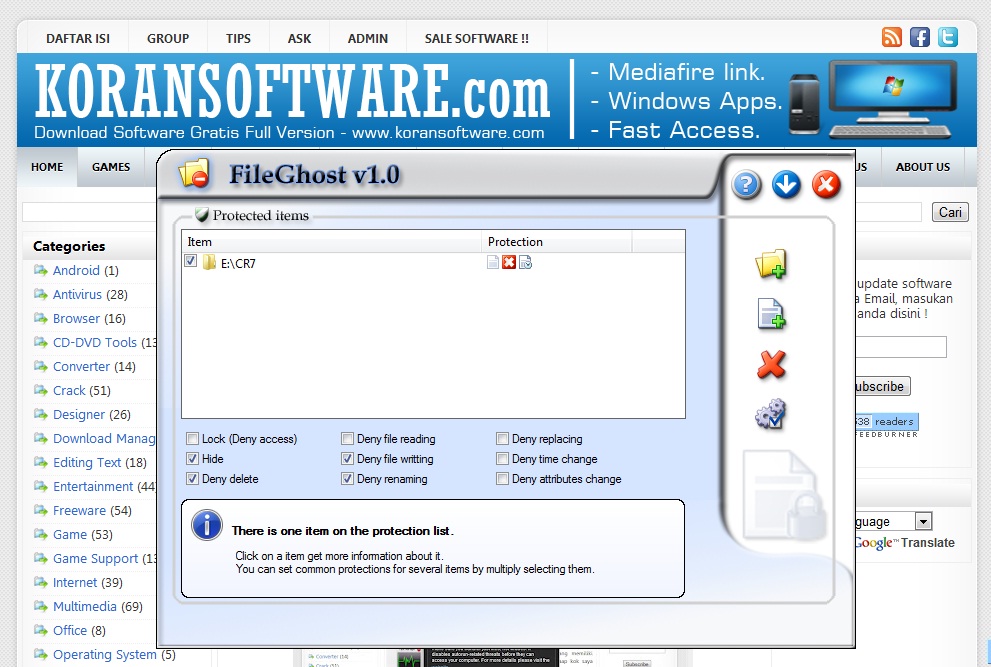The image size is (991, 667).
Task: Enable Deny replacing checkbox
Action: pos(502,438)
